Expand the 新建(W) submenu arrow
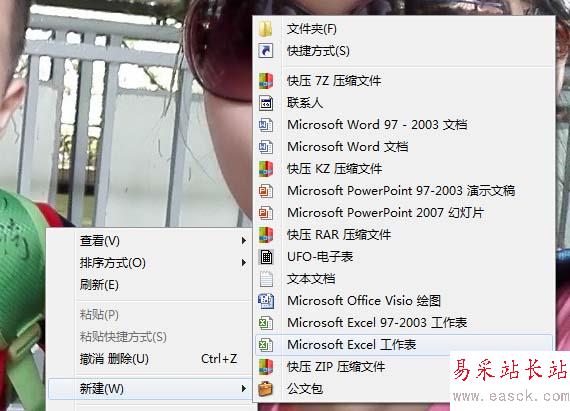 (244, 389)
